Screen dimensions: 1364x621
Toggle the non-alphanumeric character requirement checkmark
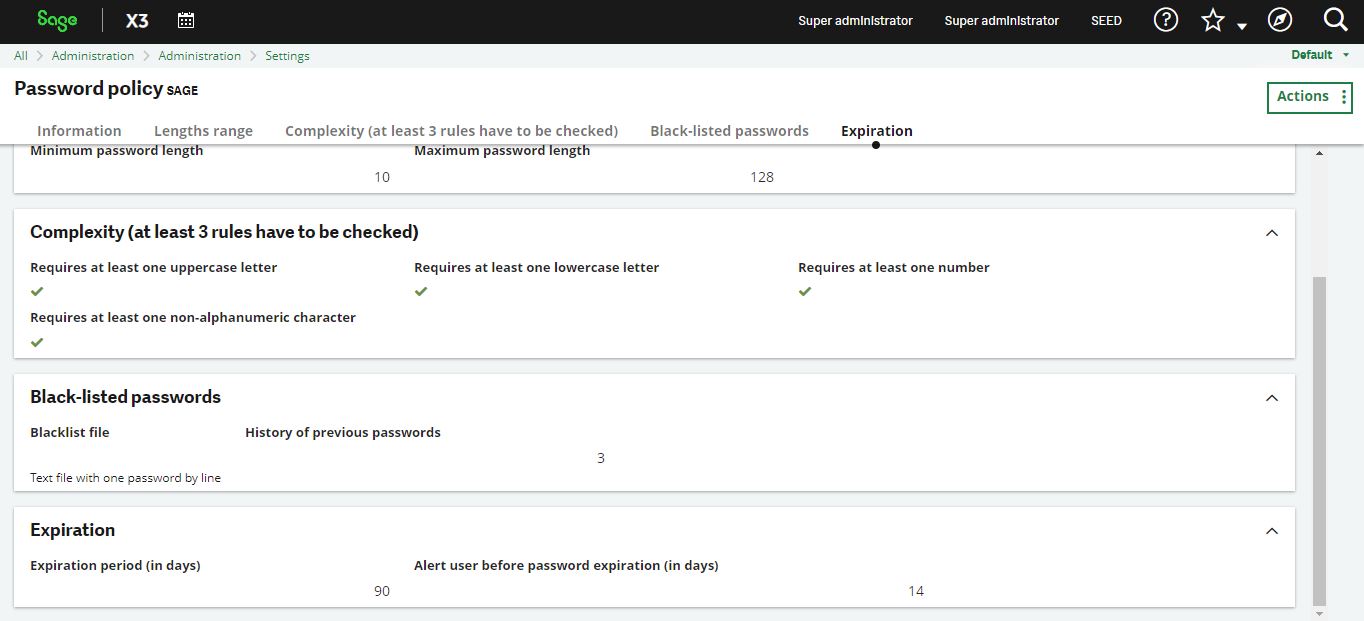36,342
